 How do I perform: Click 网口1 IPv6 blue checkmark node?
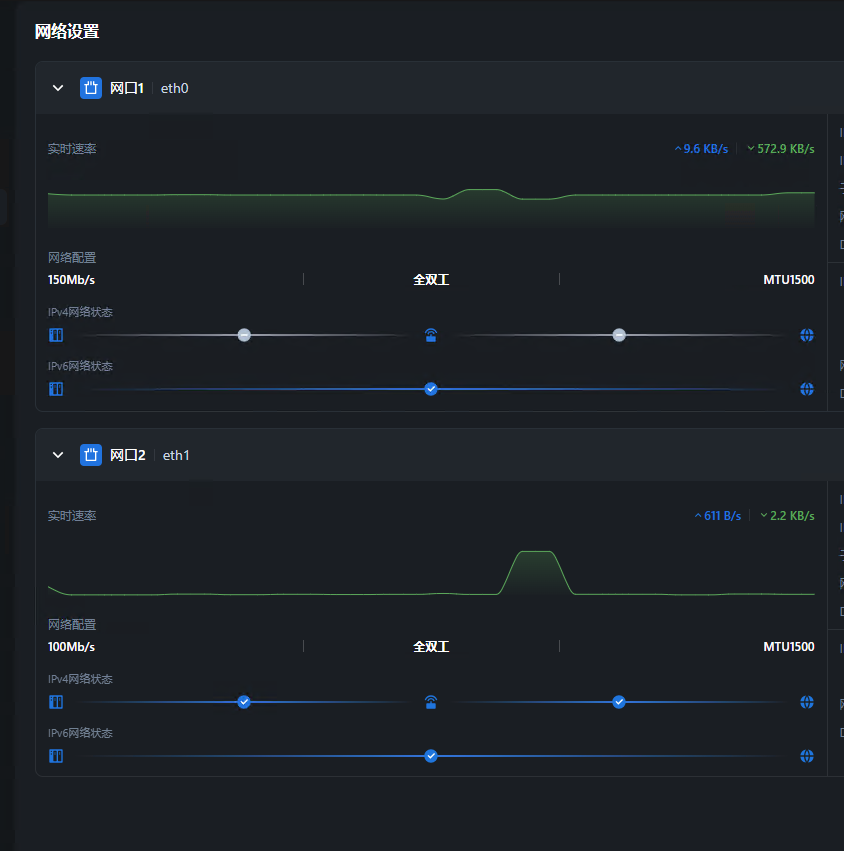pos(431,389)
